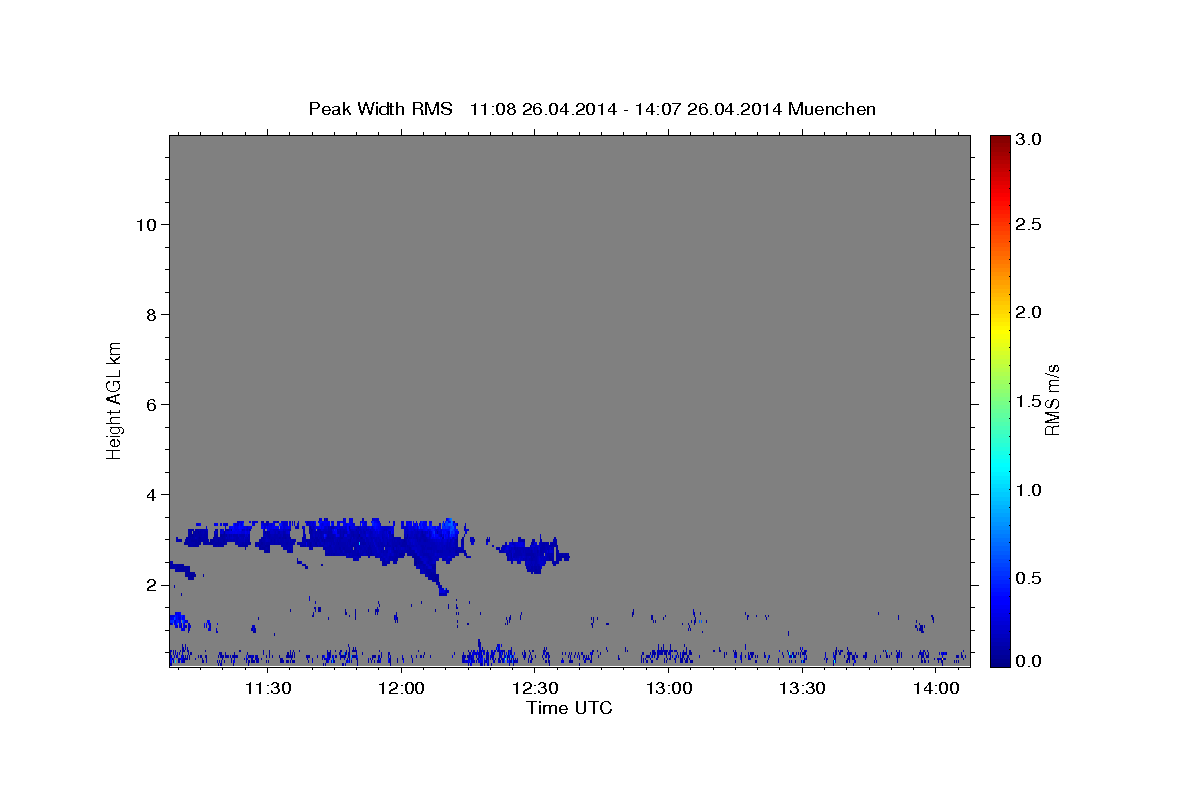Click the 13:30 time tick label
The image size is (1200, 800).
(x=802, y=688)
